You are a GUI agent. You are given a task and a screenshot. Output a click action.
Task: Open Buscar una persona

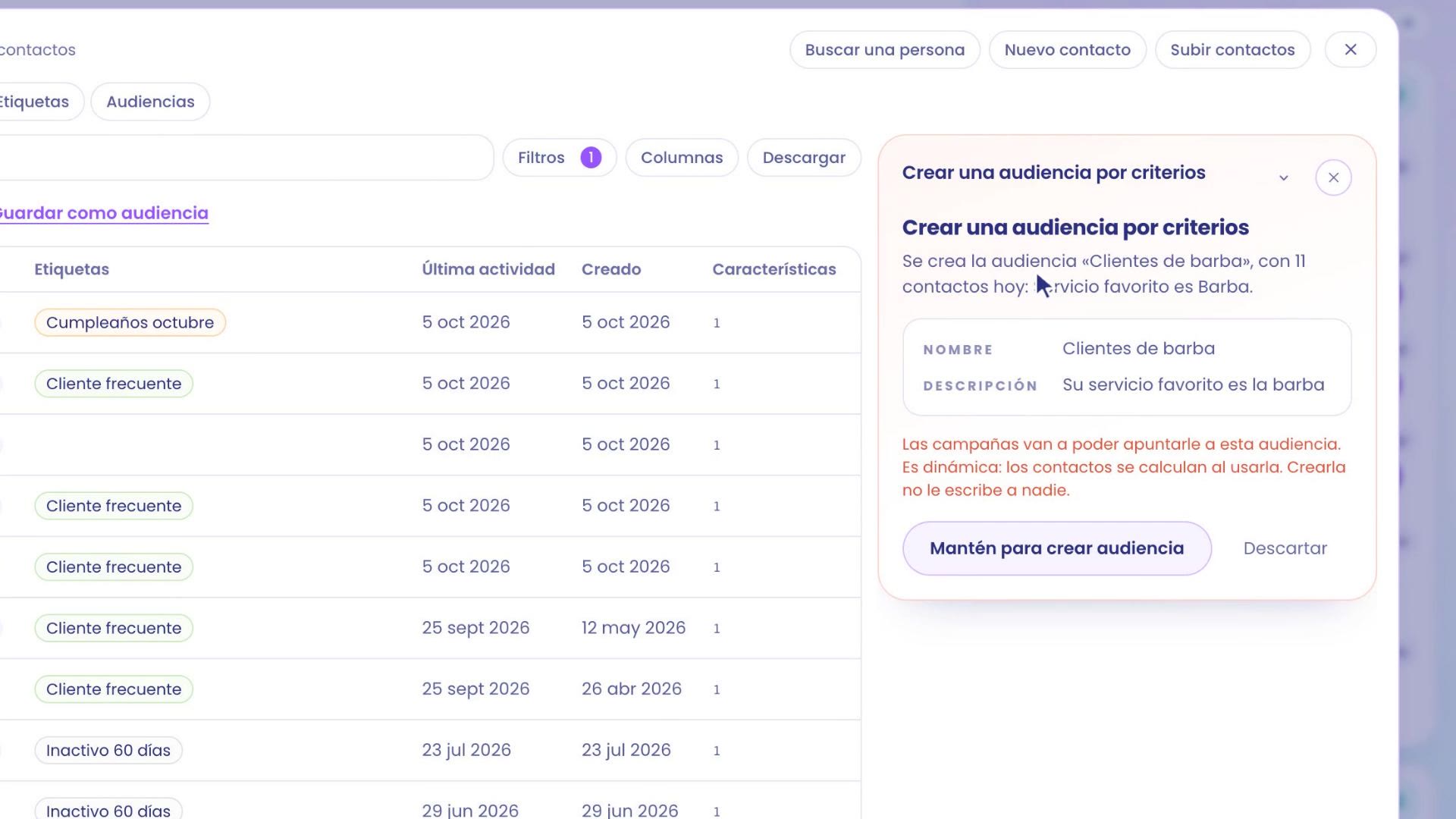(884, 49)
